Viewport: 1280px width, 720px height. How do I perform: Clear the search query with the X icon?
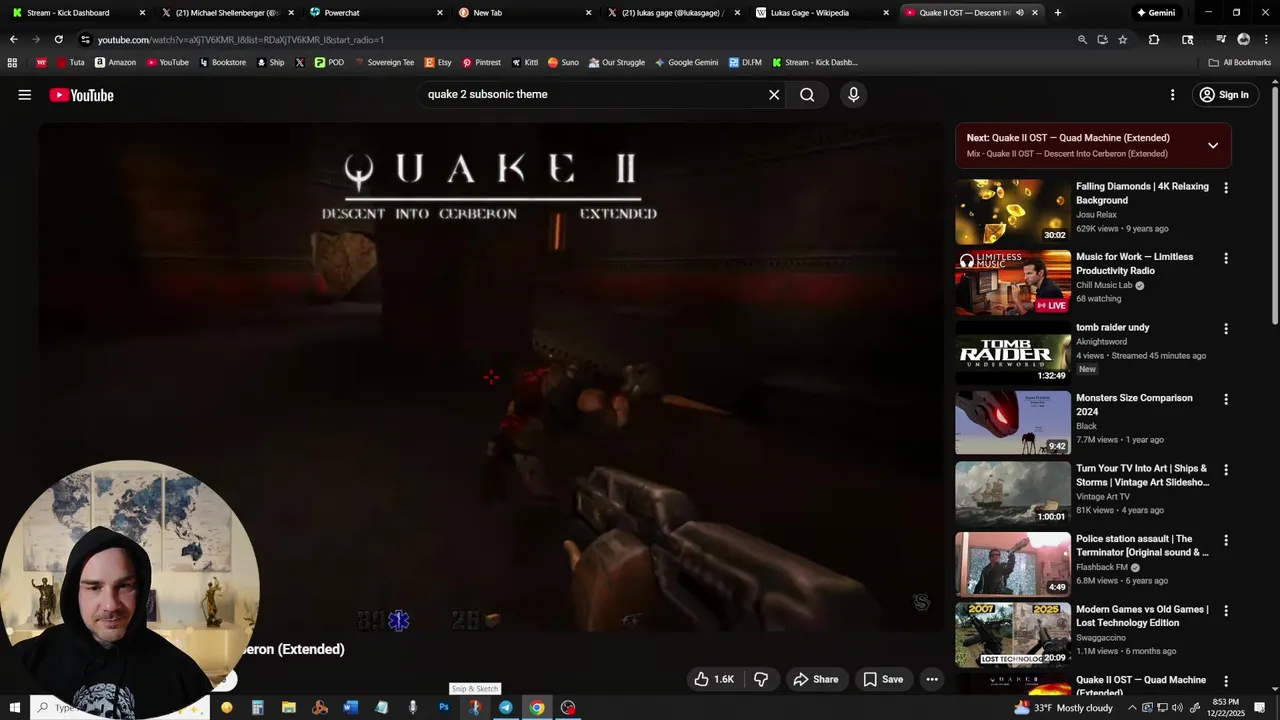(x=774, y=95)
